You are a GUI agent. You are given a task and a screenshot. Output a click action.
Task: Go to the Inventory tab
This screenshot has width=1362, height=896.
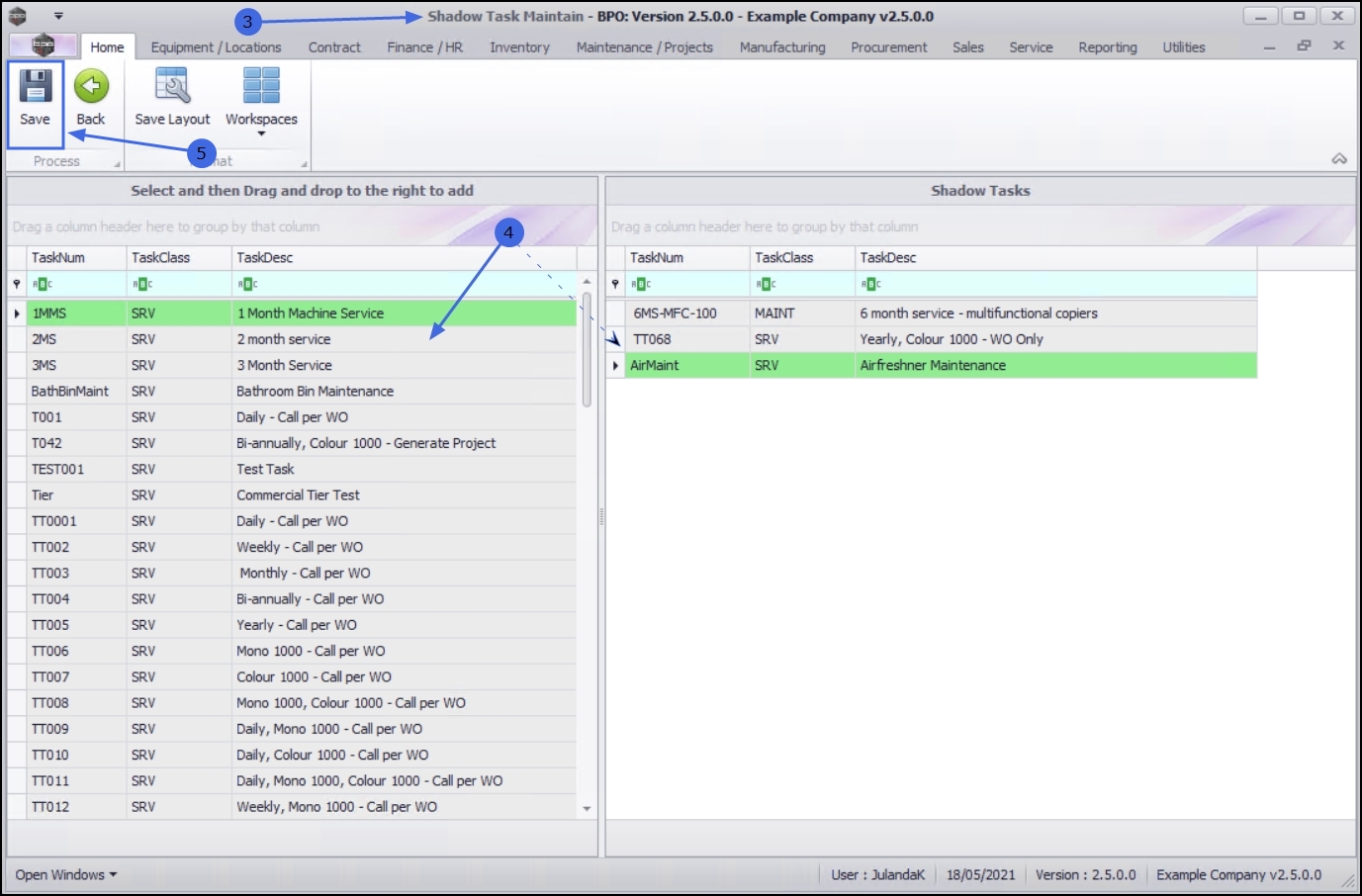(519, 46)
